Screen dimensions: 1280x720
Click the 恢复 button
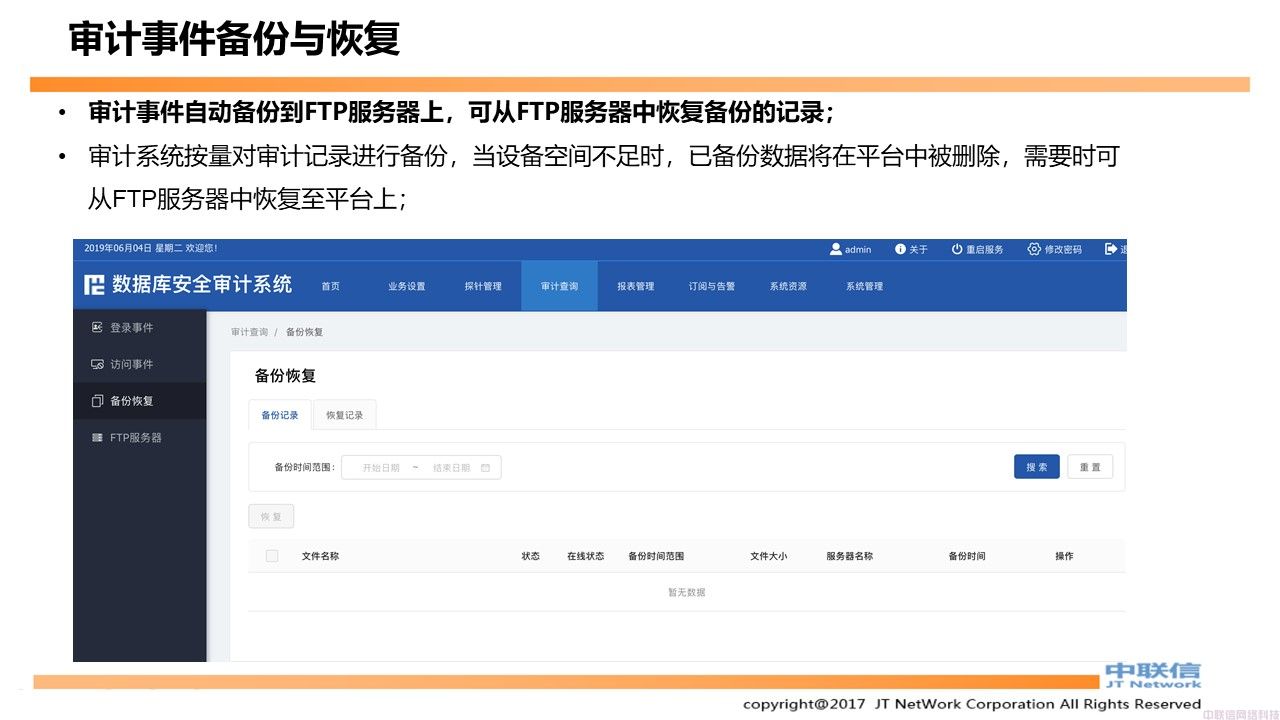(271, 517)
